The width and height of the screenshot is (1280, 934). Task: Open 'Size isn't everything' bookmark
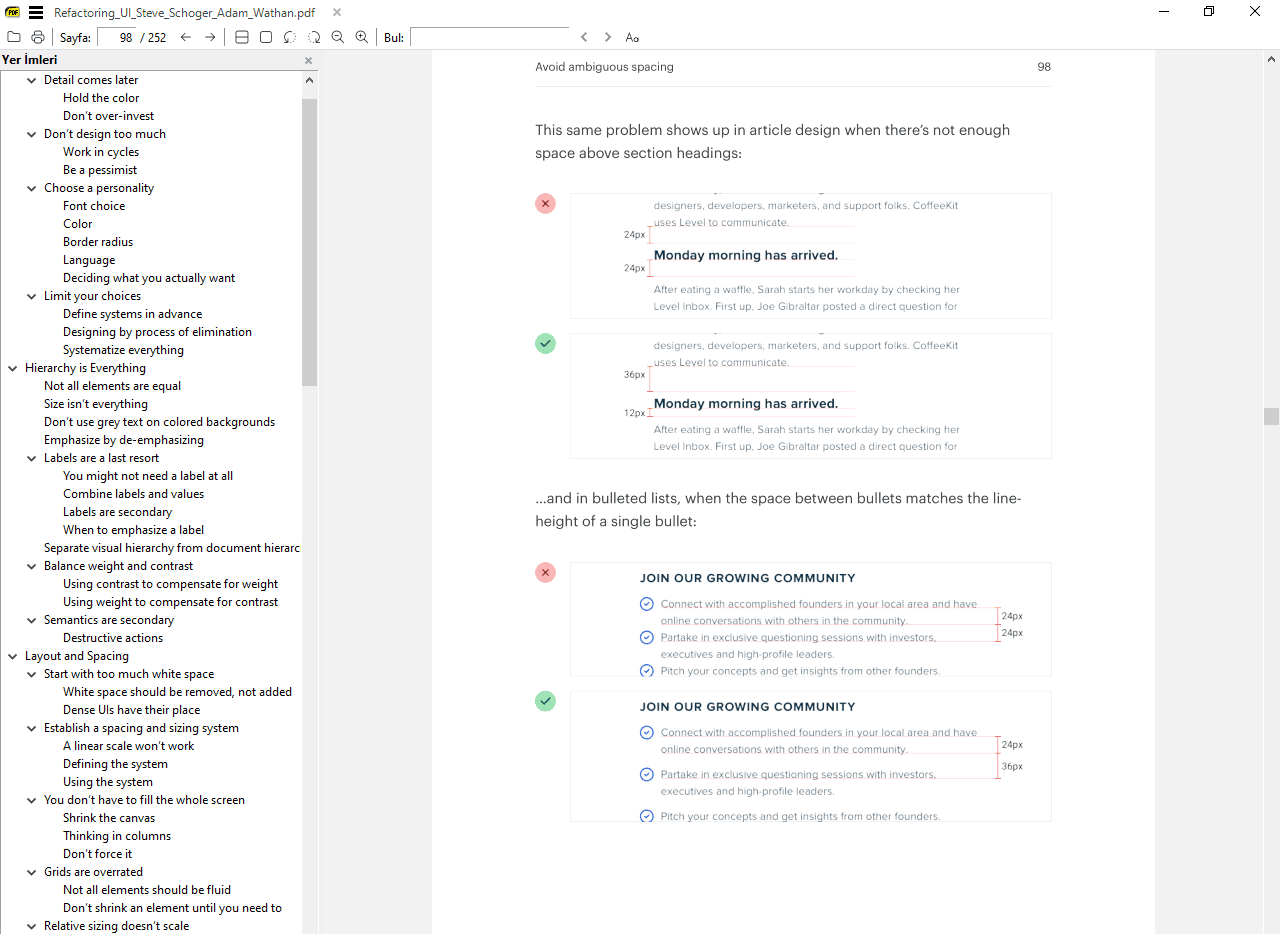pos(96,404)
